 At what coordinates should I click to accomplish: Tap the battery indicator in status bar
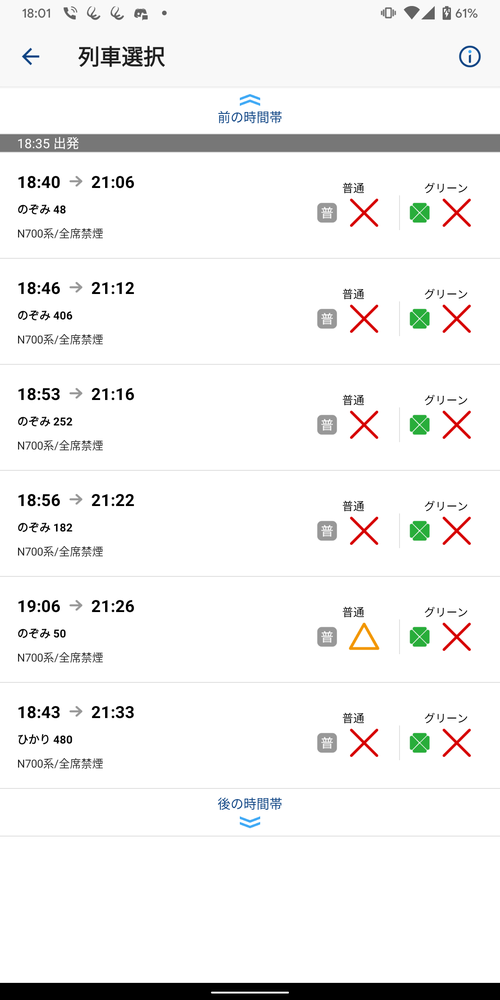click(447, 13)
